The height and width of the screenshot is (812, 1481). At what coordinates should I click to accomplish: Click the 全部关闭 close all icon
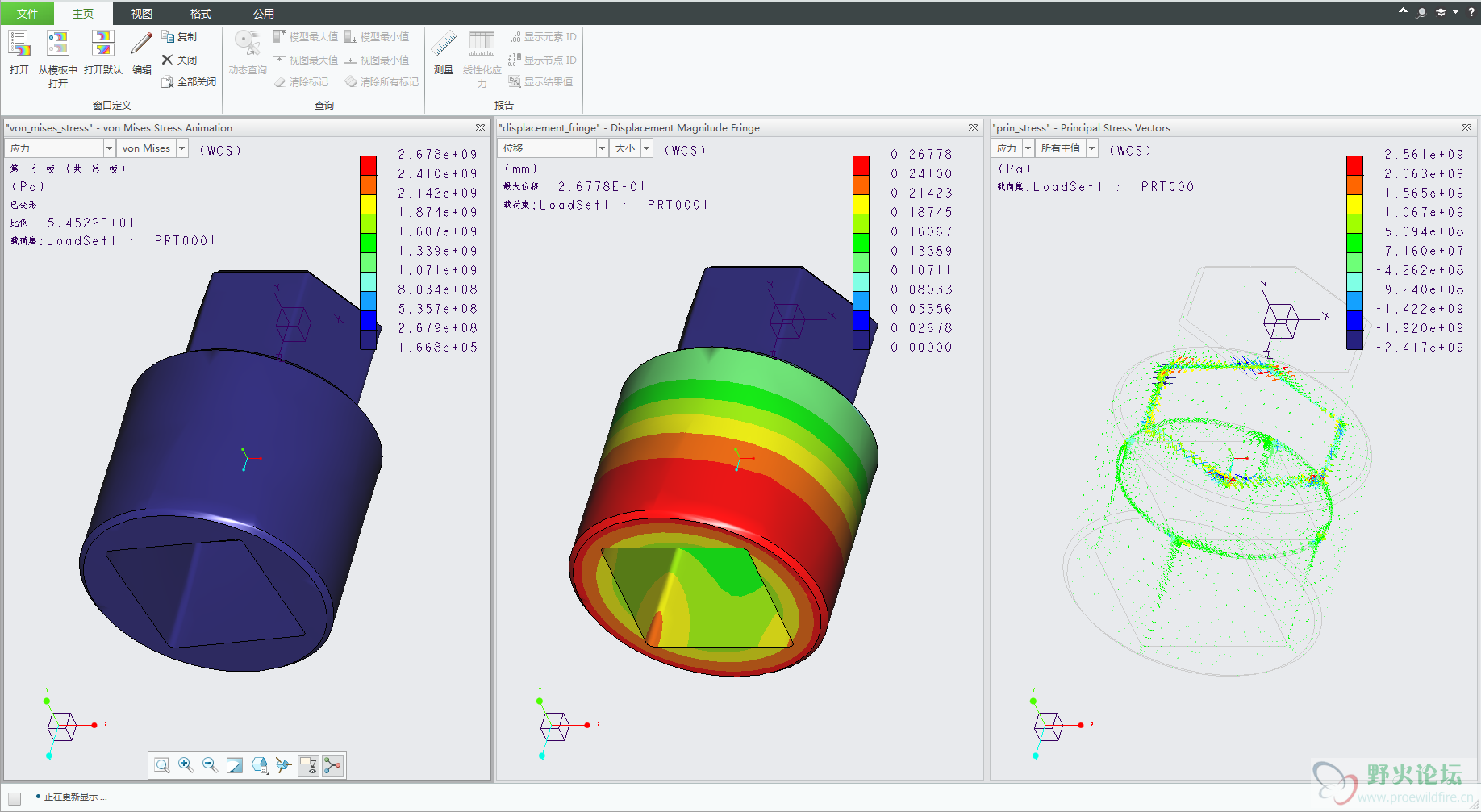[168, 81]
